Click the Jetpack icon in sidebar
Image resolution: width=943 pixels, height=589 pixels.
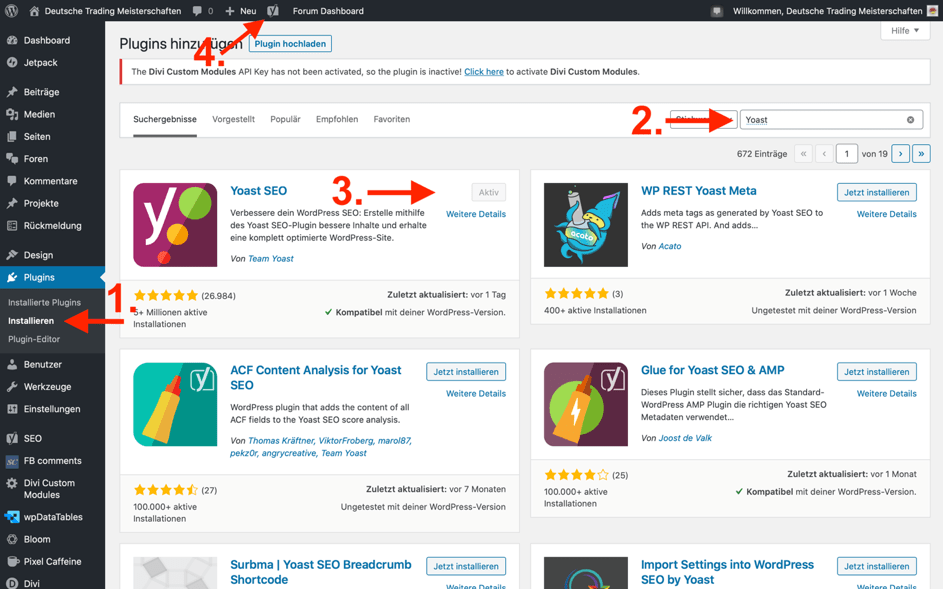click(12, 63)
